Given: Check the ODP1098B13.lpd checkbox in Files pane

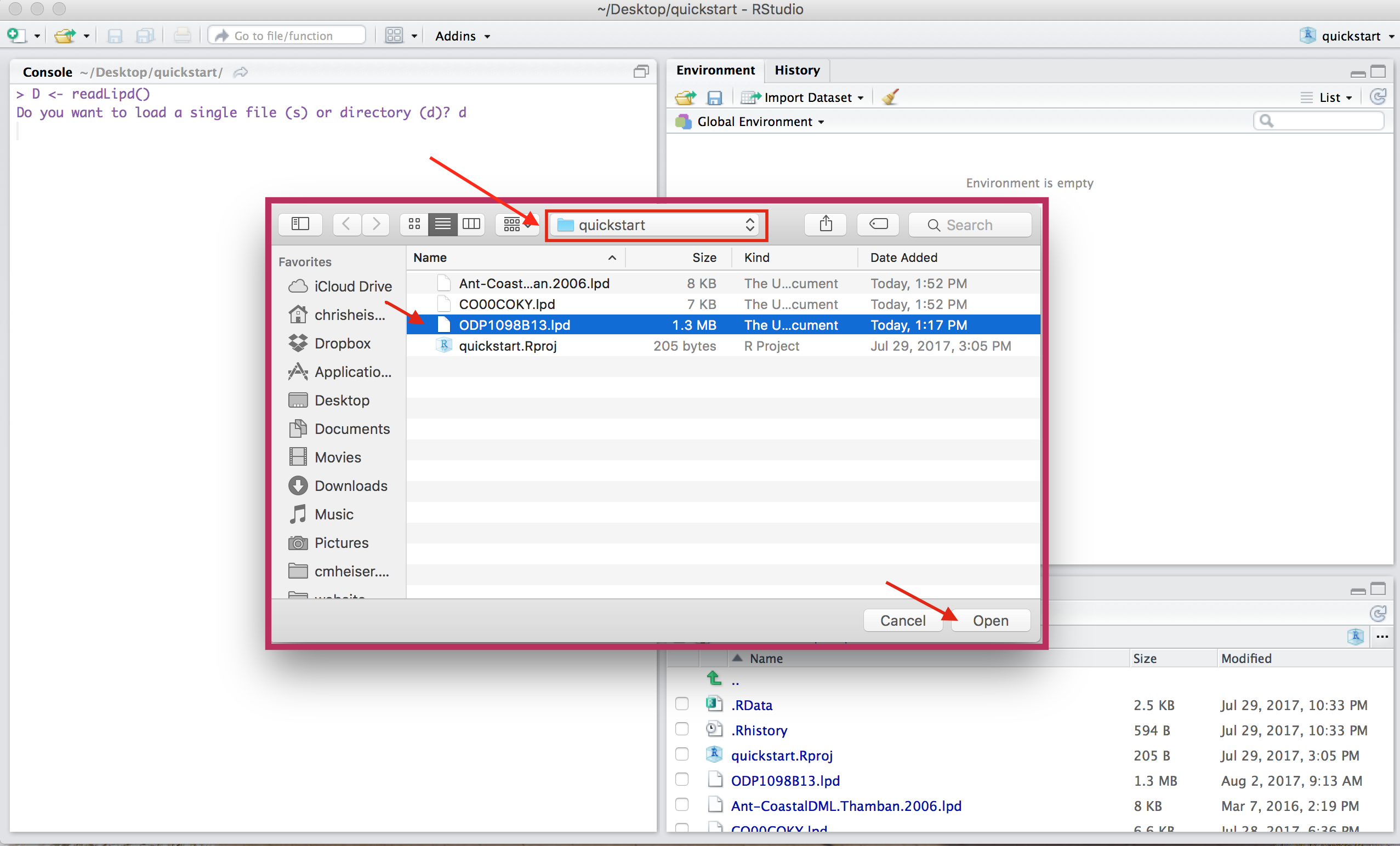Looking at the screenshot, I should tap(682, 780).
